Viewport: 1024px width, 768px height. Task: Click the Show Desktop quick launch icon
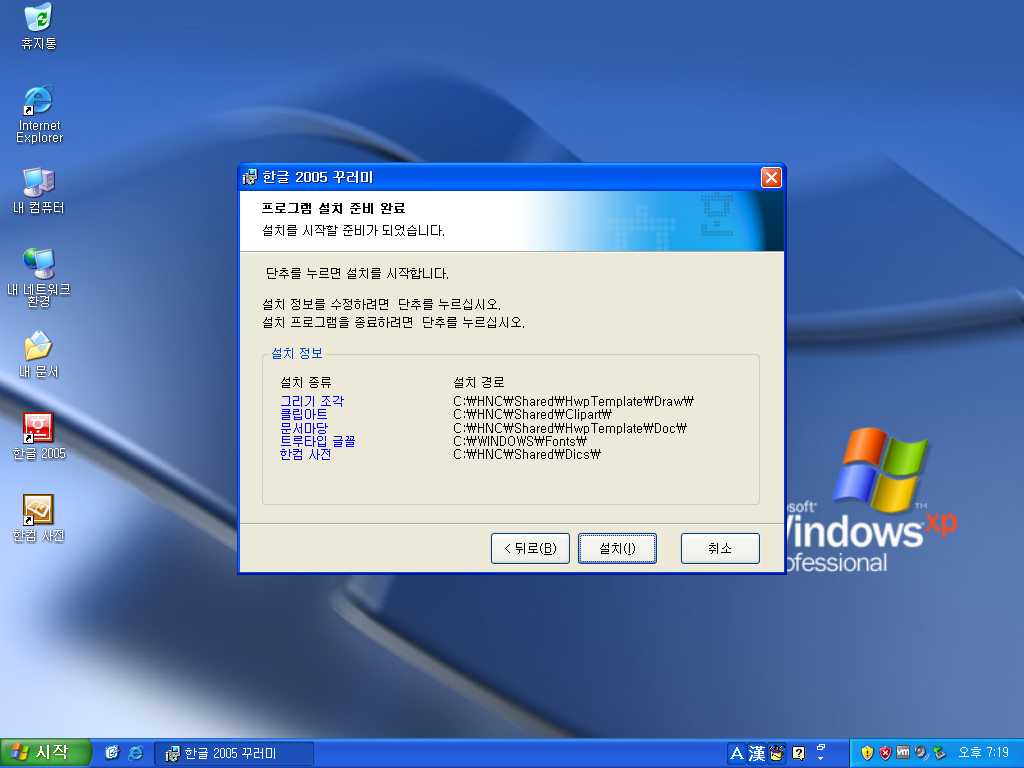(x=112, y=753)
